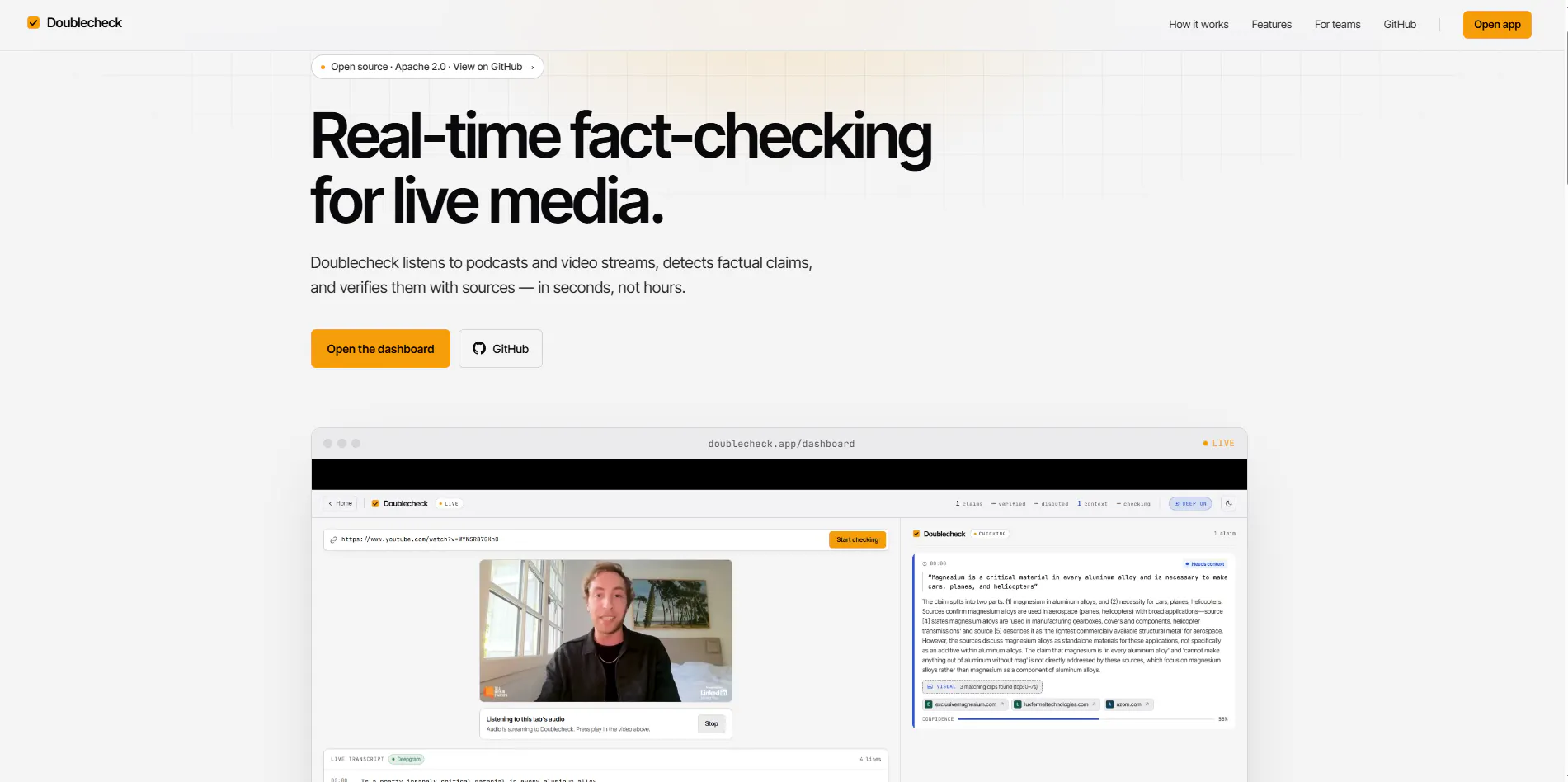1568x782 pixels.
Task: Click the Start checking button
Action: tap(857, 539)
